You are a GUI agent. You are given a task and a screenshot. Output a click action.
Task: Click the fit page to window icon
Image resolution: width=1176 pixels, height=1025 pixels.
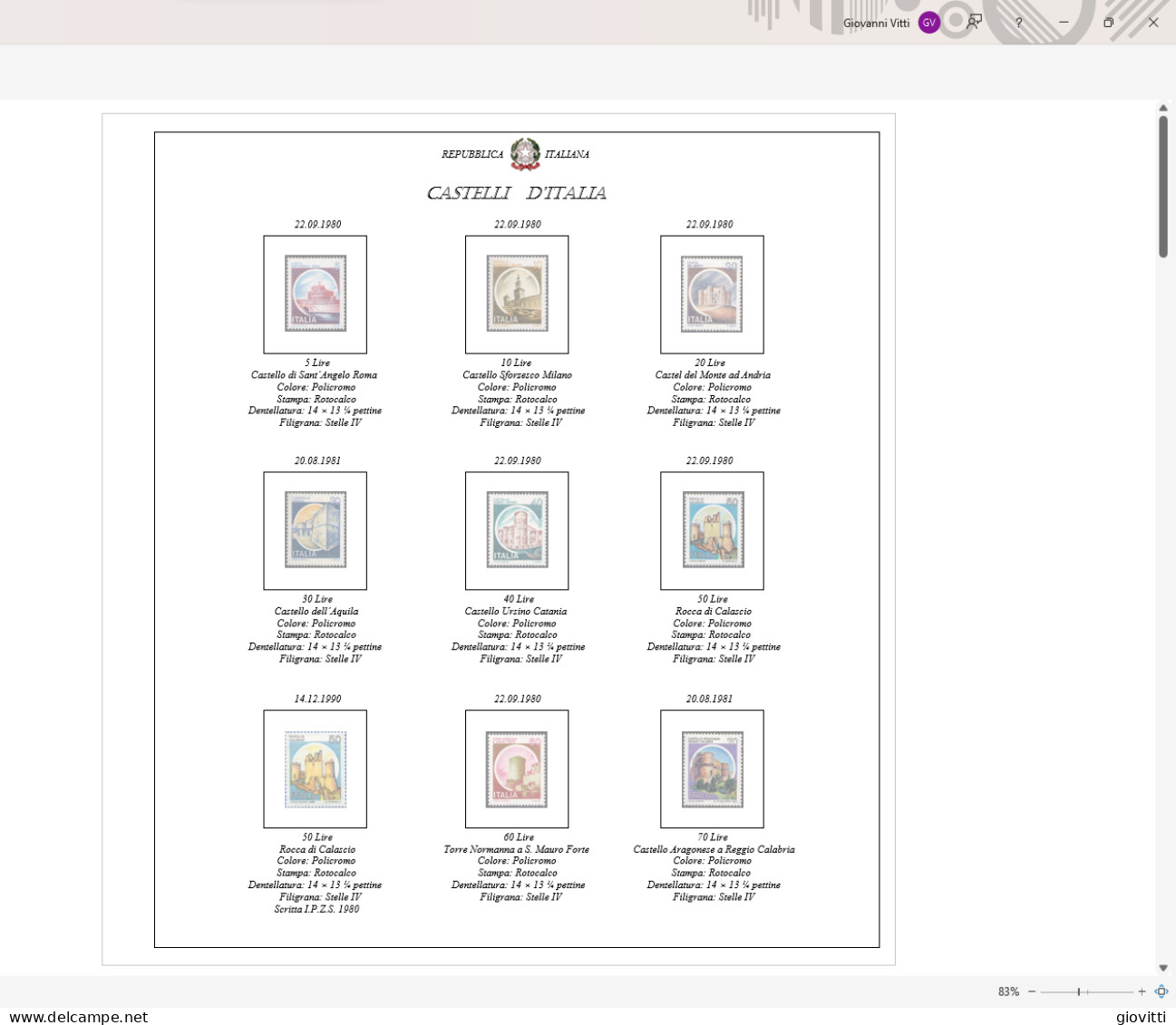point(1161,991)
